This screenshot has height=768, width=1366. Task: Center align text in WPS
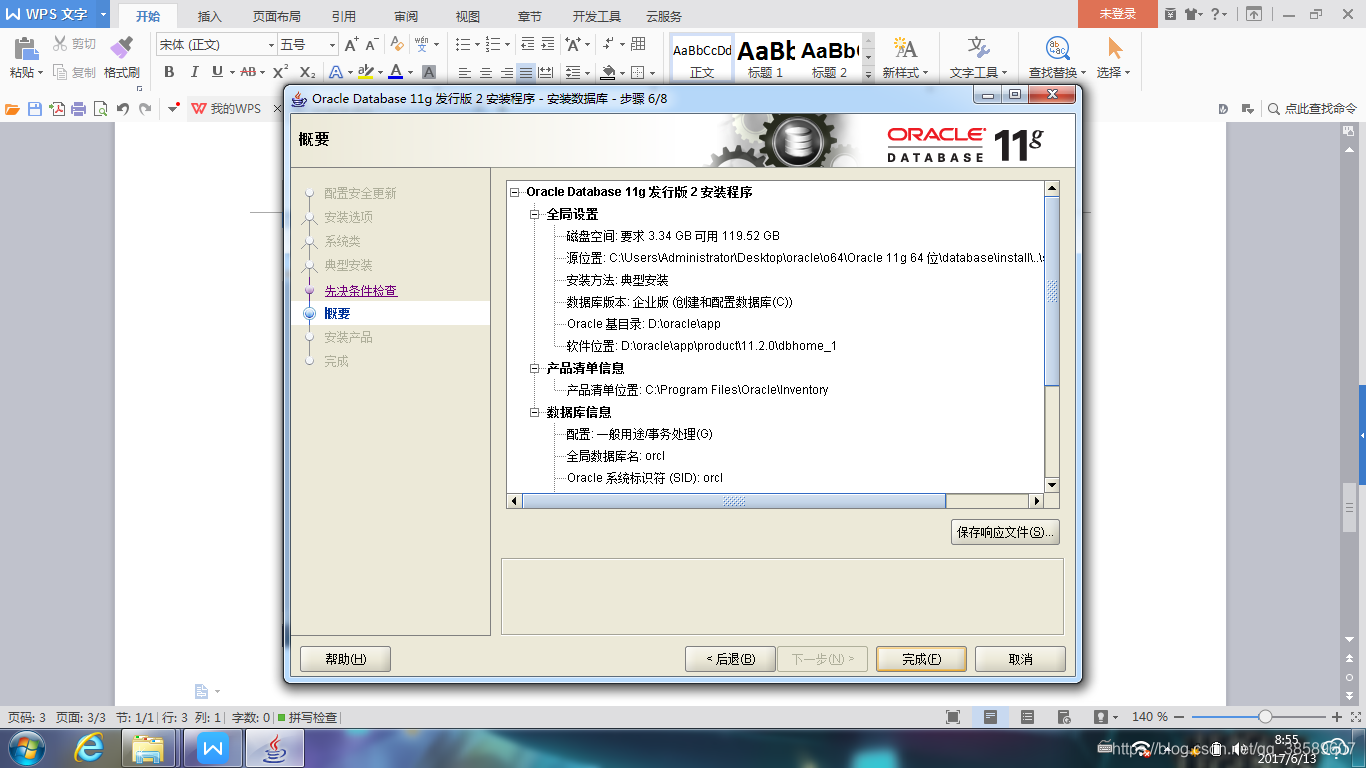[485, 73]
